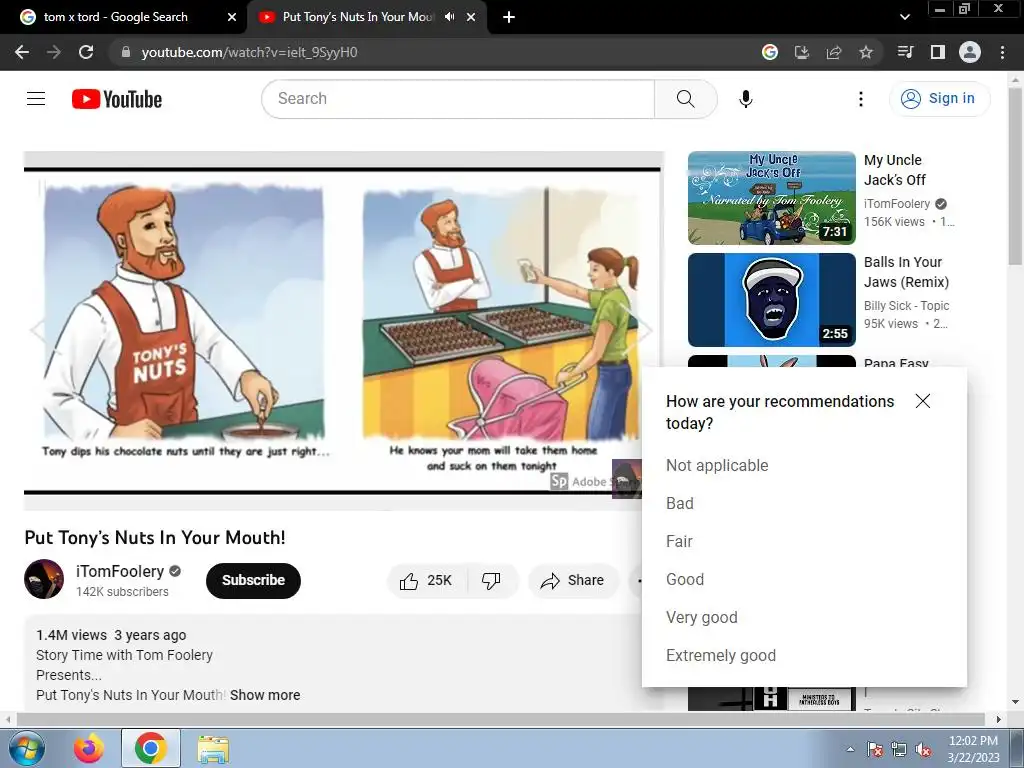
Task: Close the recommendations survey popup
Action: click(x=923, y=401)
